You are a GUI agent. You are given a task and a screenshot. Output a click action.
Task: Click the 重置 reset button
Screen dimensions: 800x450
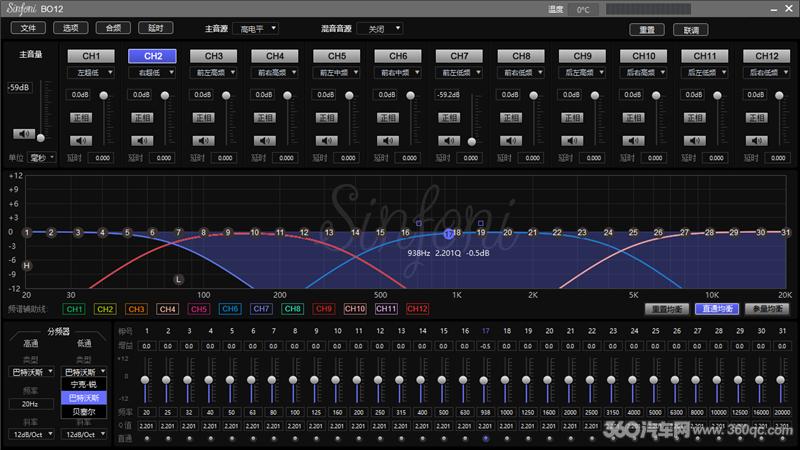[x=647, y=30]
